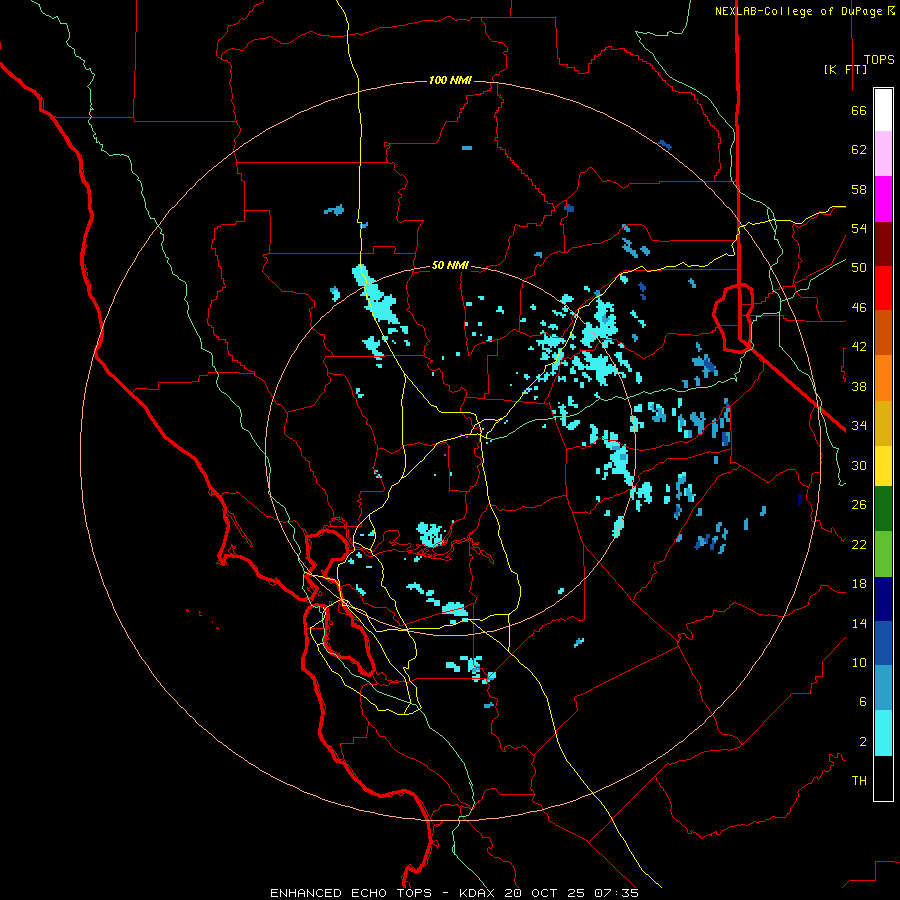Viewport: 900px width, 900px height.
Task: Select the dark red legend swatch
Action: 883,244
